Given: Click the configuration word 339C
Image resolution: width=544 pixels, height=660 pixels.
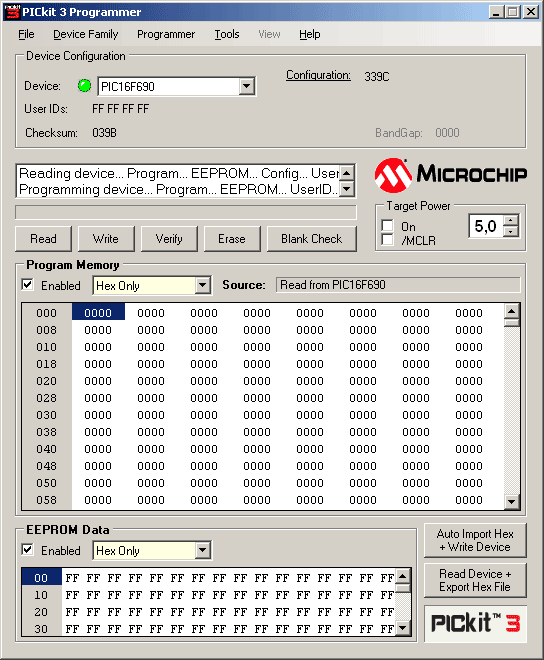Looking at the screenshot, I should point(376,77).
